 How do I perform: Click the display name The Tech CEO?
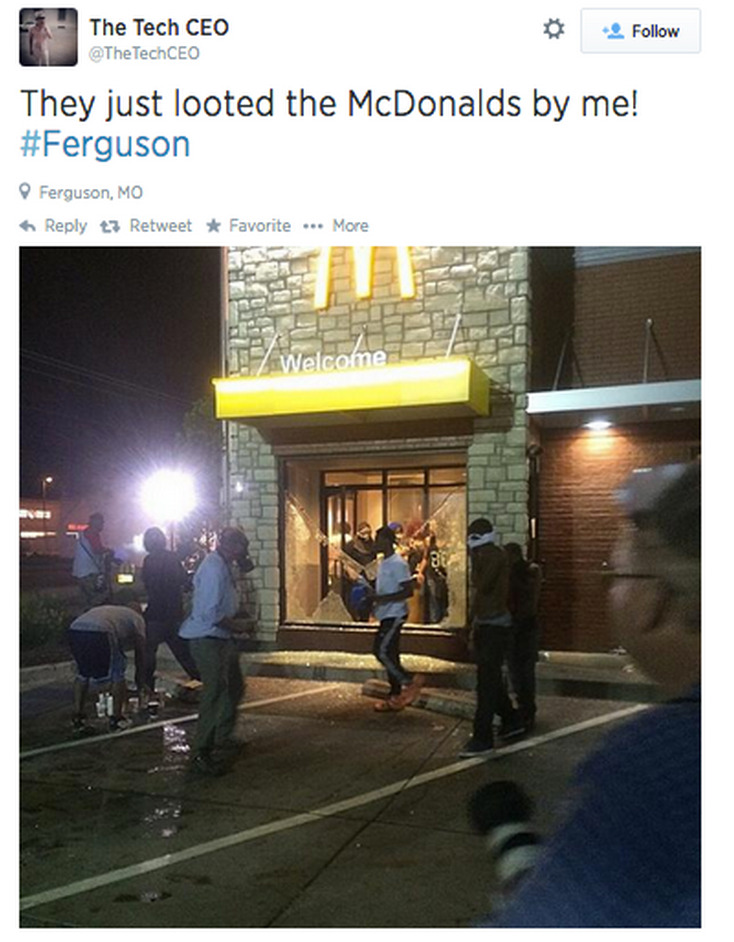pos(159,27)
